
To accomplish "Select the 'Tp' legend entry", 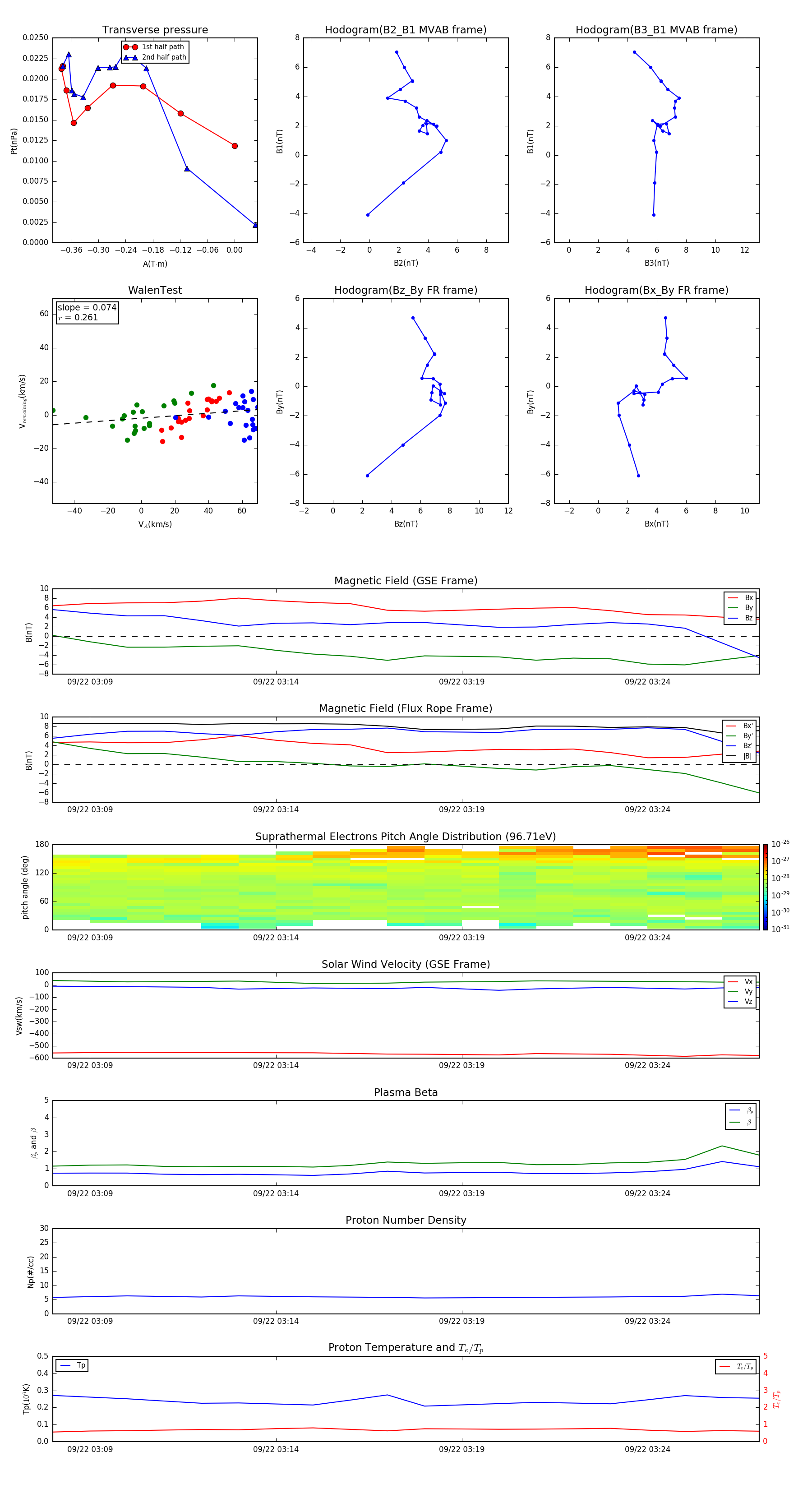I will click(72, 1365).
